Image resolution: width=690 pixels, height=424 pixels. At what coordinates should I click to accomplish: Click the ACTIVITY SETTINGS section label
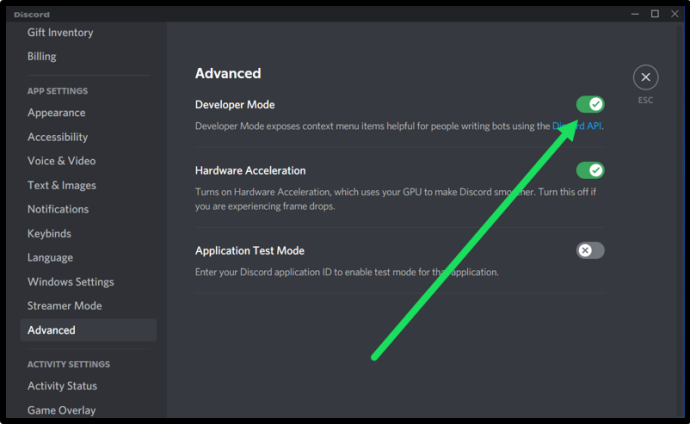click(69, 364)
